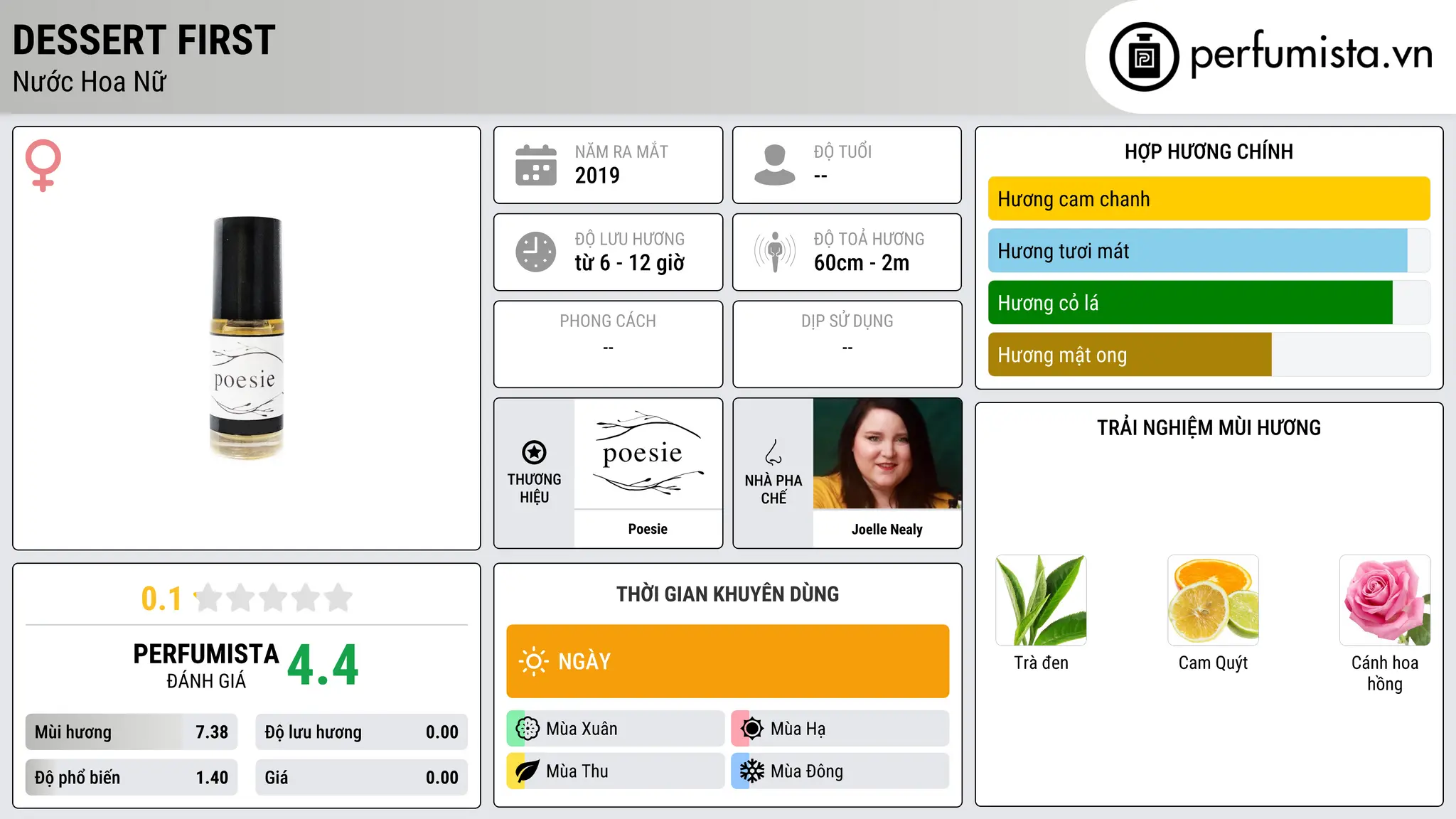Click the sillage value 60cm - 2m
The image size is (1456, 819).
pos(862,263)
